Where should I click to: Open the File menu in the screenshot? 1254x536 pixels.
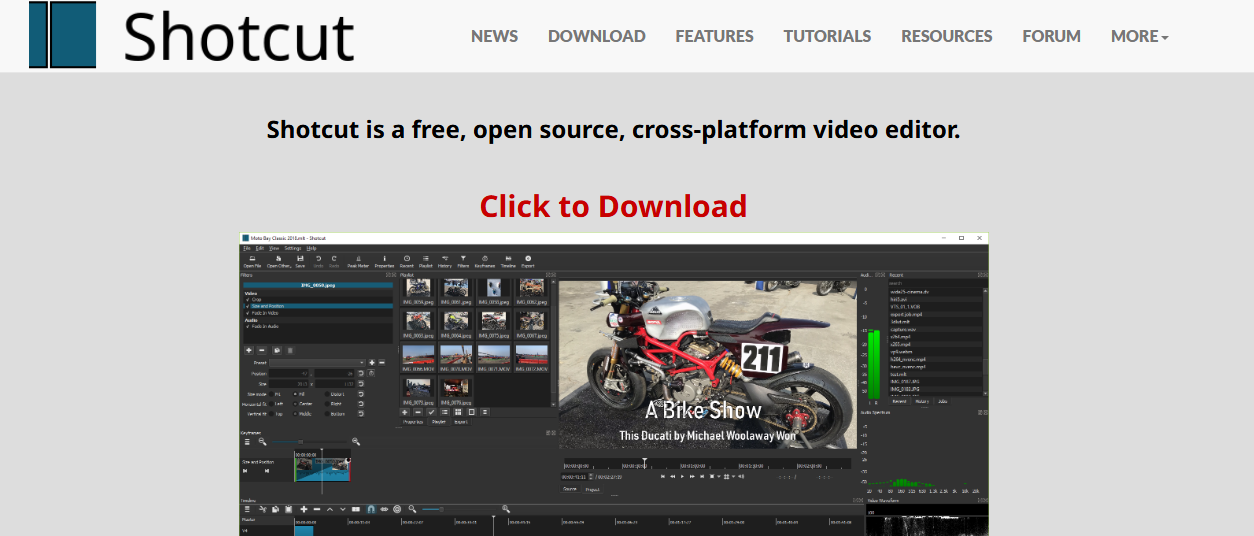tap(247, 248)
